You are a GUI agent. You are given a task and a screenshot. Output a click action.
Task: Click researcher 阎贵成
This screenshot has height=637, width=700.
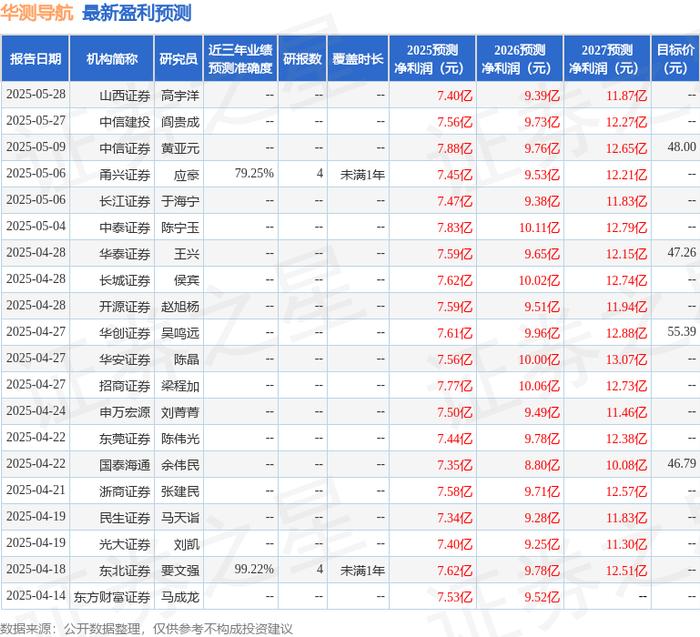[x=180, y=122]
